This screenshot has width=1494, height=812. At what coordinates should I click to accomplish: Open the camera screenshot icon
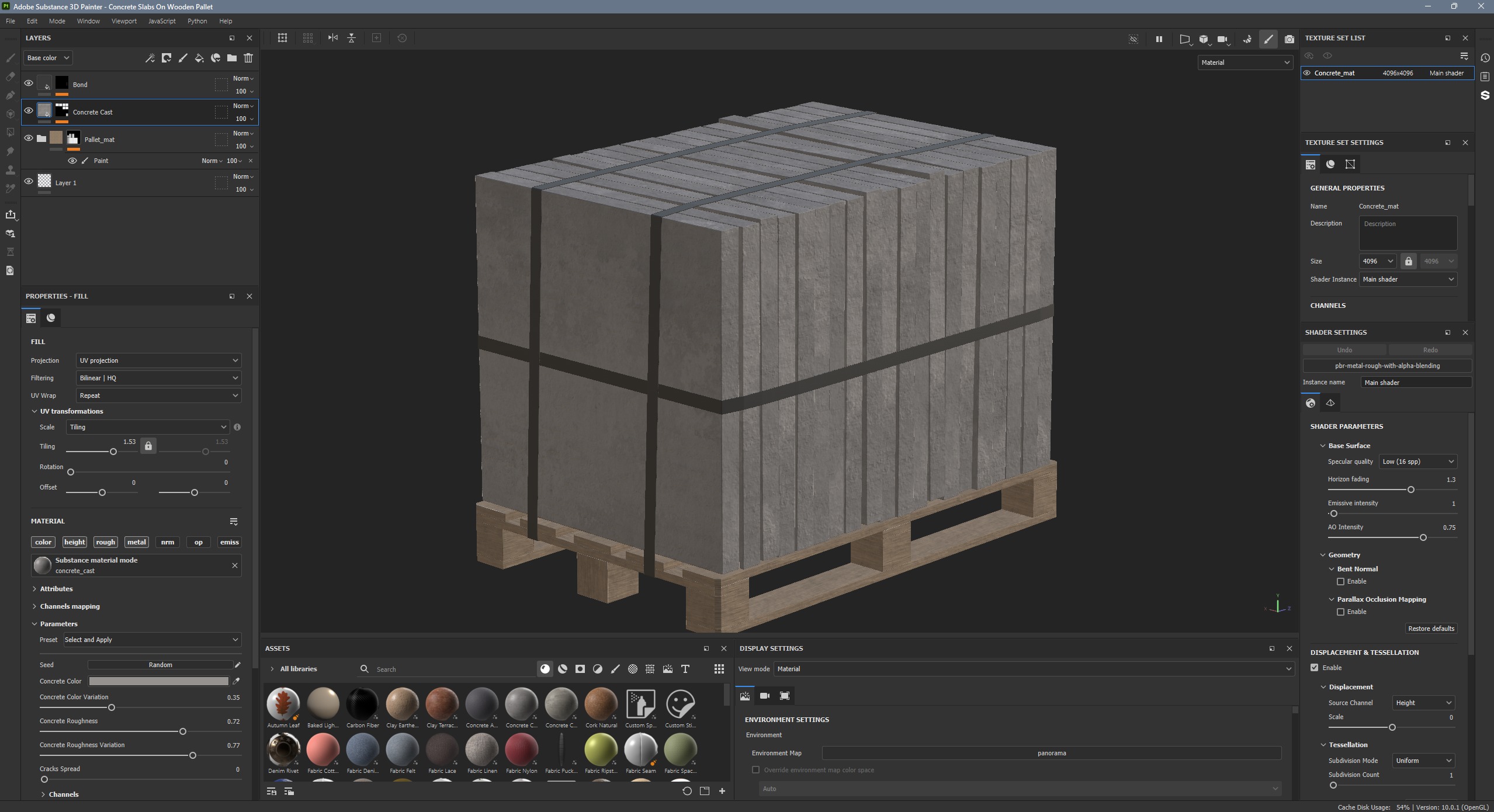[x=1290, y=39]
